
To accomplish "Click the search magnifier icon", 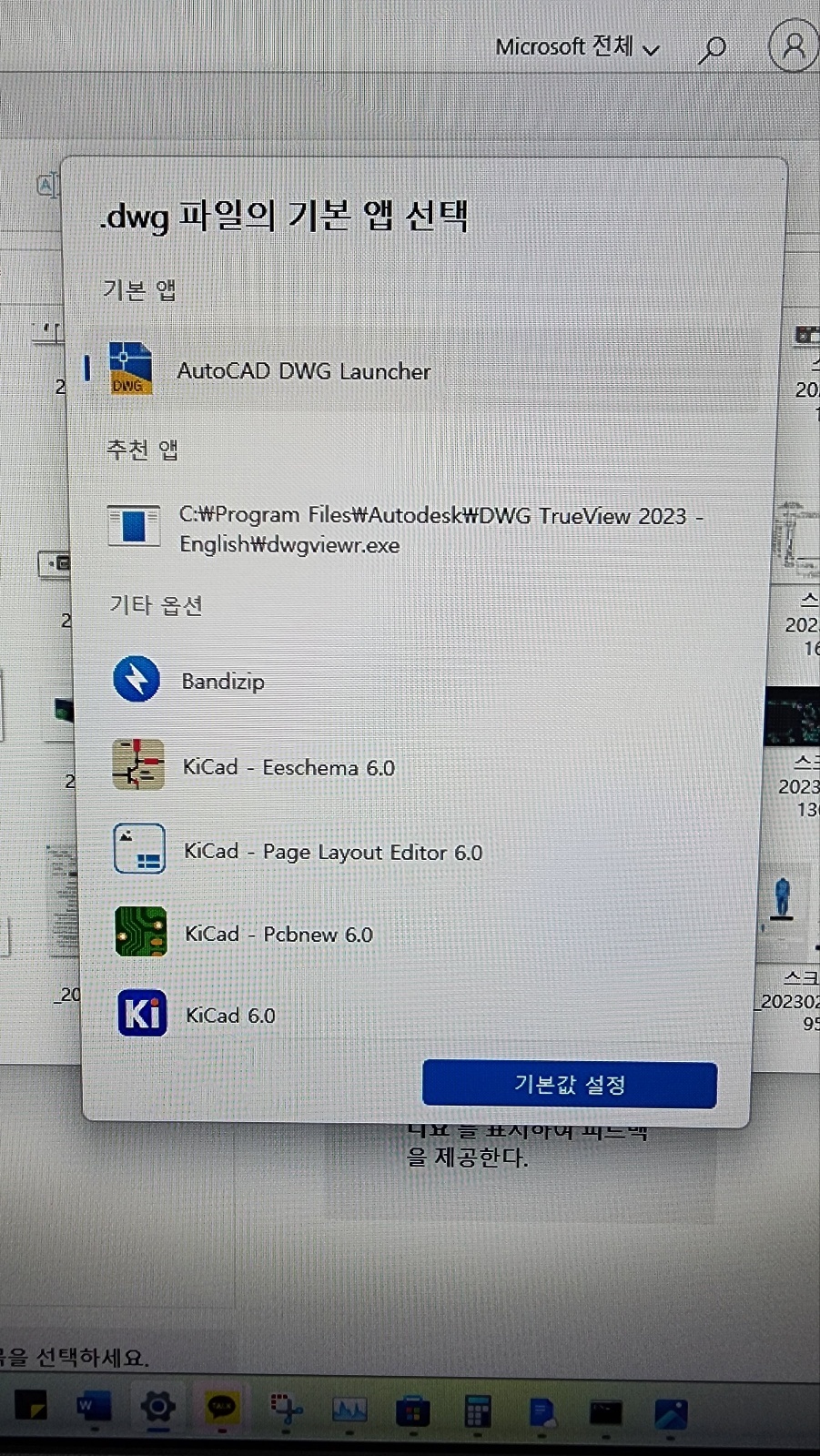I will pyautogui.click(x=712, y=49).
